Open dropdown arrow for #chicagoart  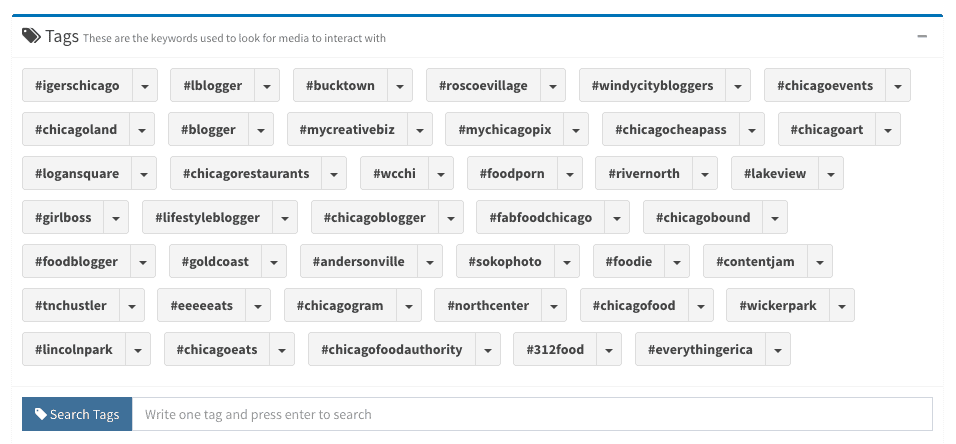coord(888,129)
